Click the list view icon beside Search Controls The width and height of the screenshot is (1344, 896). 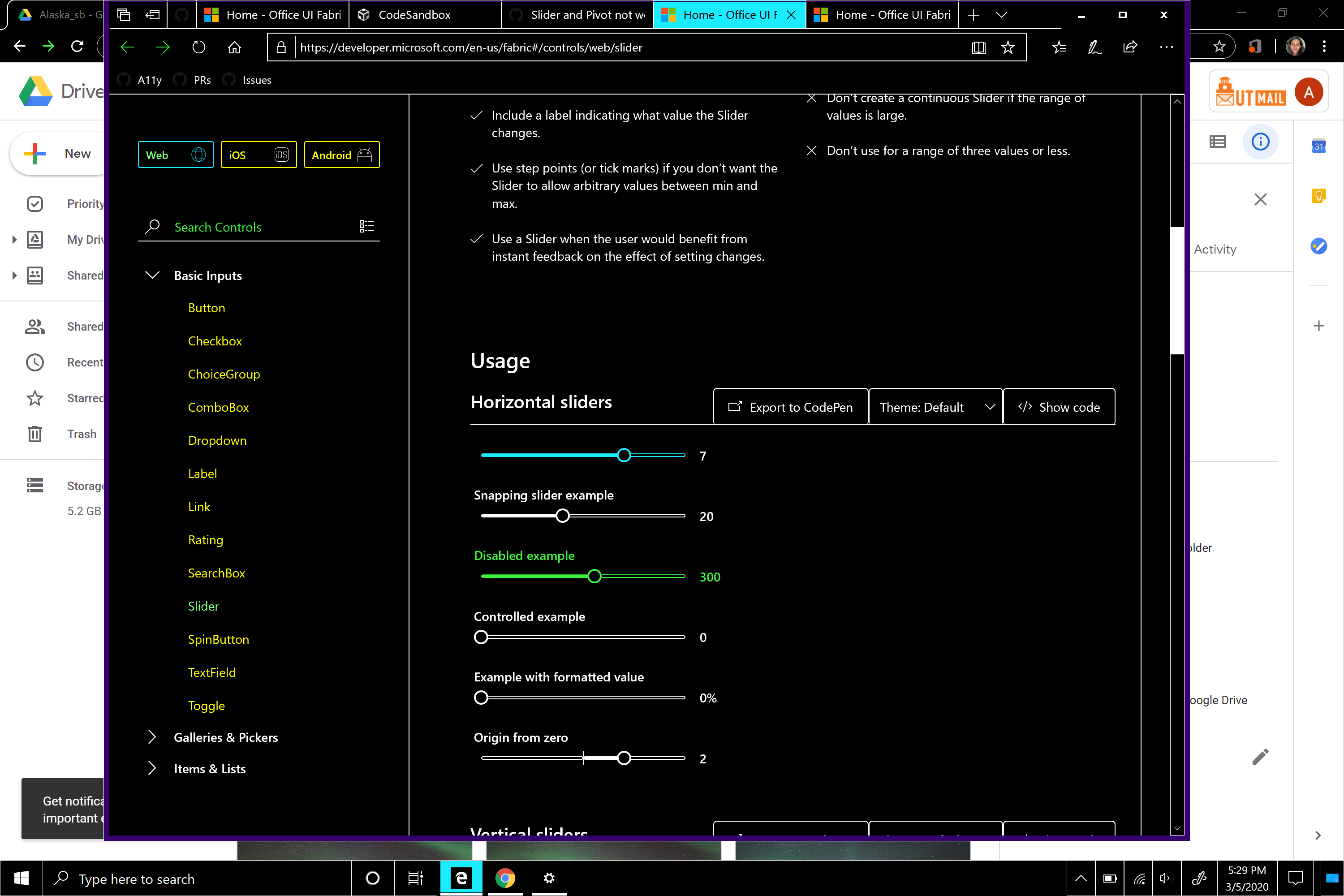[367, 226]
